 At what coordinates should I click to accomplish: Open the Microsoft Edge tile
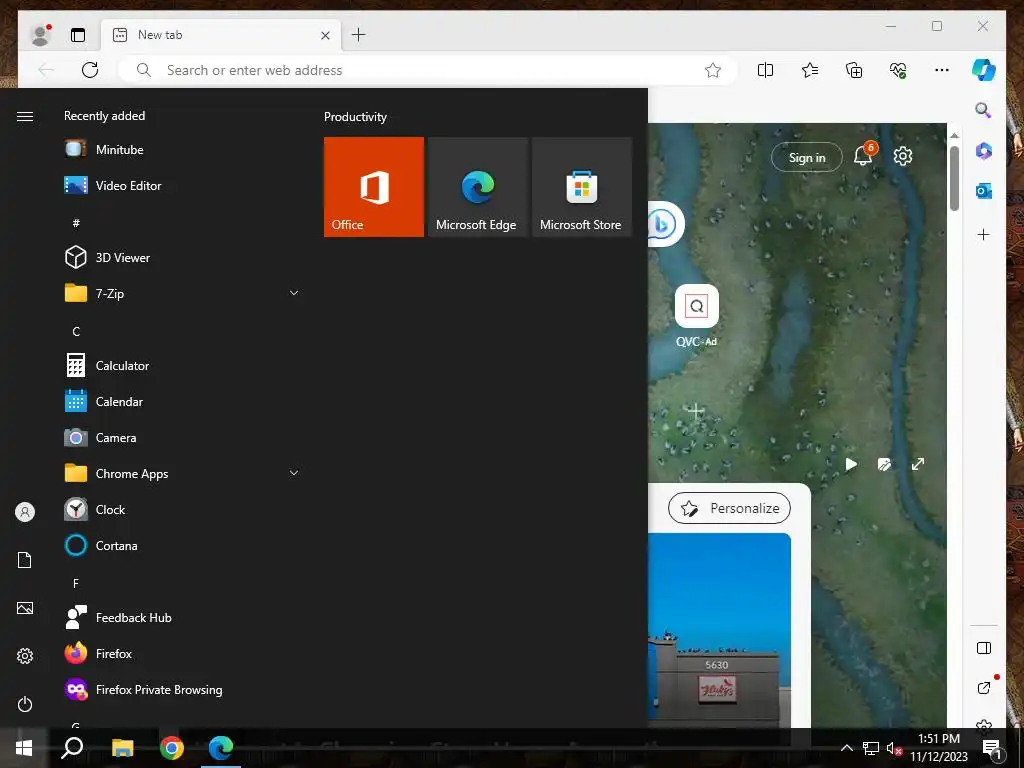tap(477, 187)
